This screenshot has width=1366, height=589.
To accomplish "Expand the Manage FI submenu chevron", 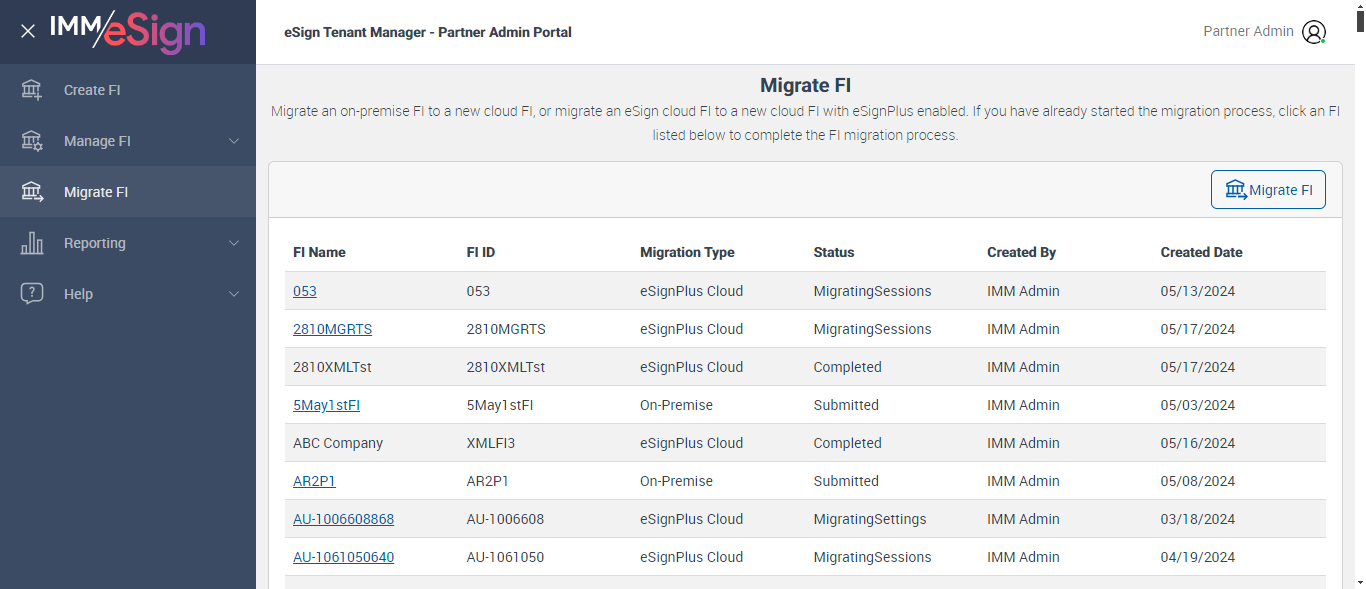I will [234, 141].
